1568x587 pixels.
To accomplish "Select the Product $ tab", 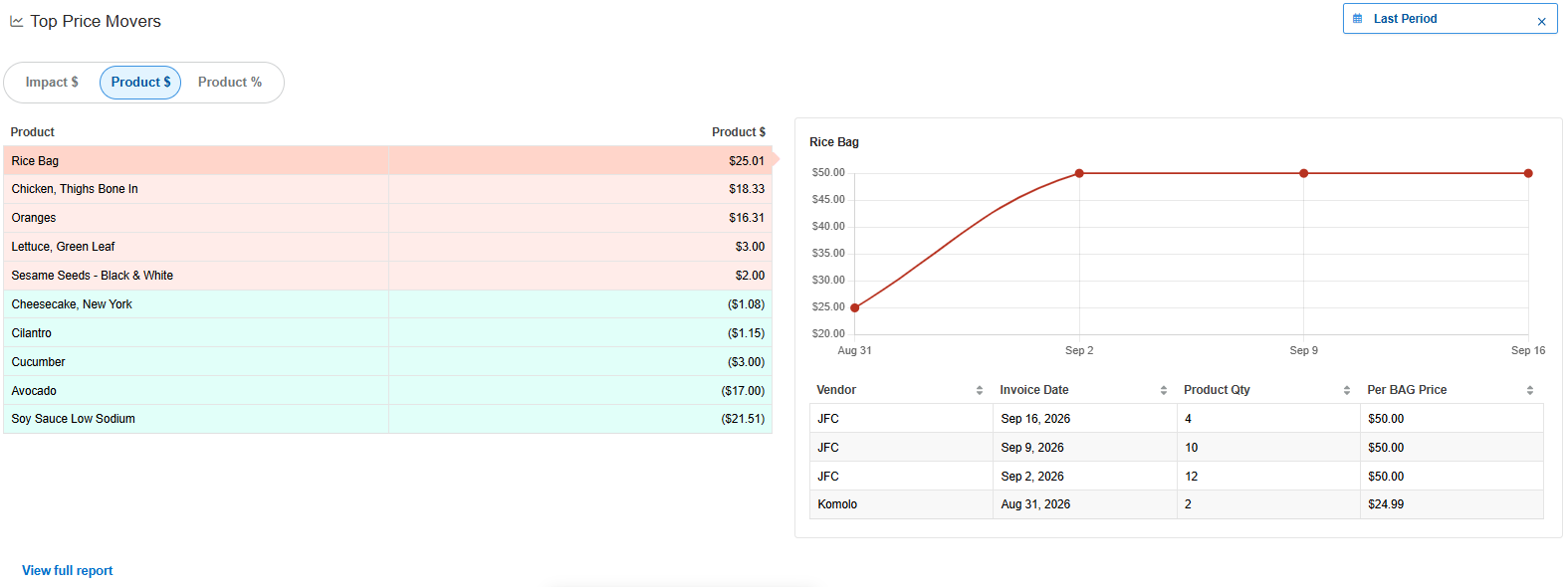I will (140, 83).
